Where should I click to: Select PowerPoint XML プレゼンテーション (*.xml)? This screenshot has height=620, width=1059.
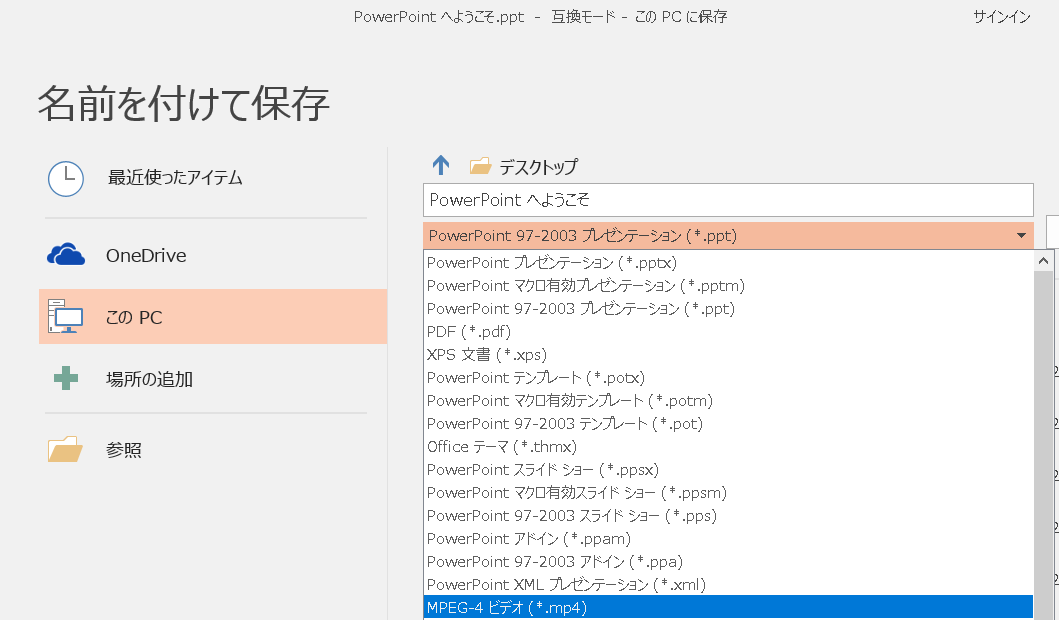tap(728, 584)
